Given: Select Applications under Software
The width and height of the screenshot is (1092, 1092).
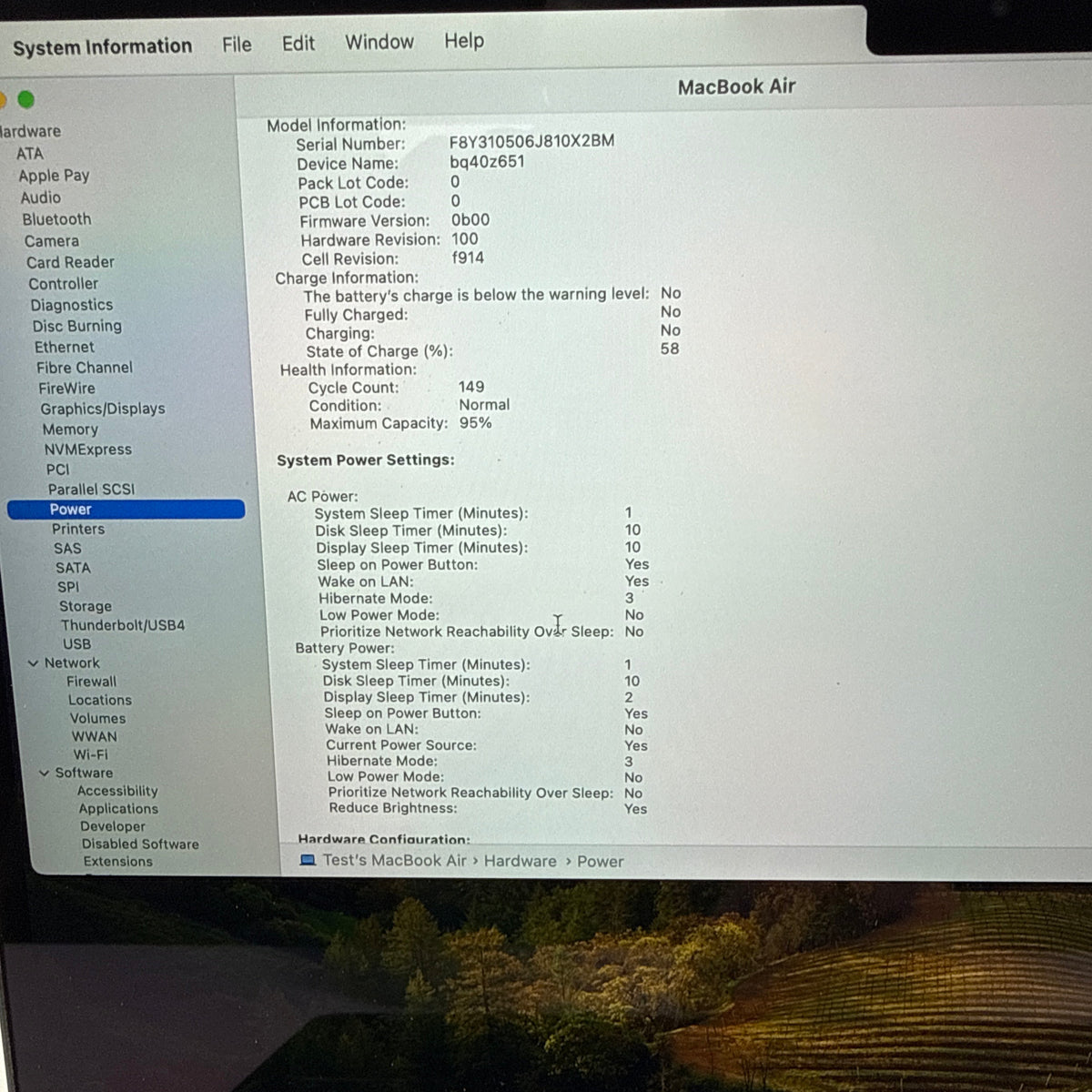Looking at the screenshot, I should pos(118,809).
